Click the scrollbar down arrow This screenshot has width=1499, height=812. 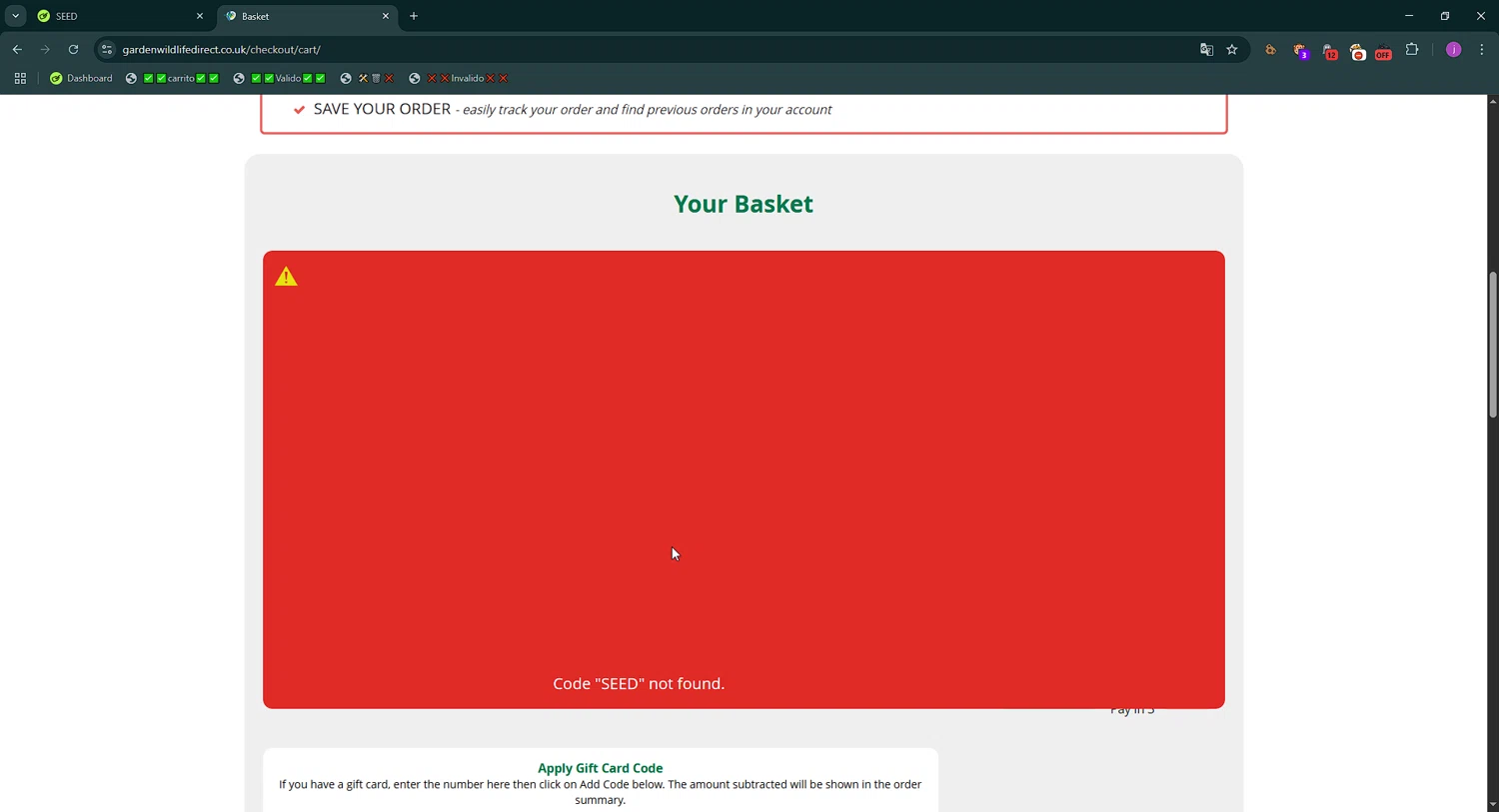pos(1492,804)
